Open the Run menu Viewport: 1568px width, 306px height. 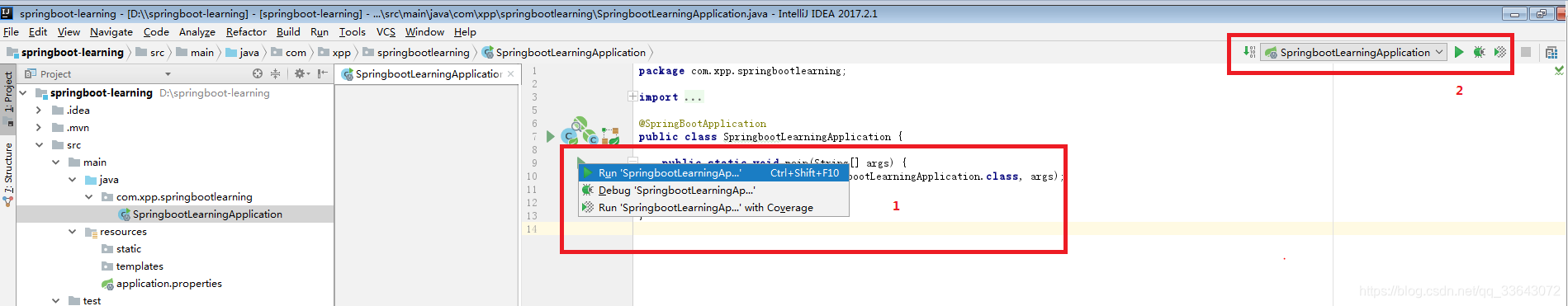(x=320, y=31)
